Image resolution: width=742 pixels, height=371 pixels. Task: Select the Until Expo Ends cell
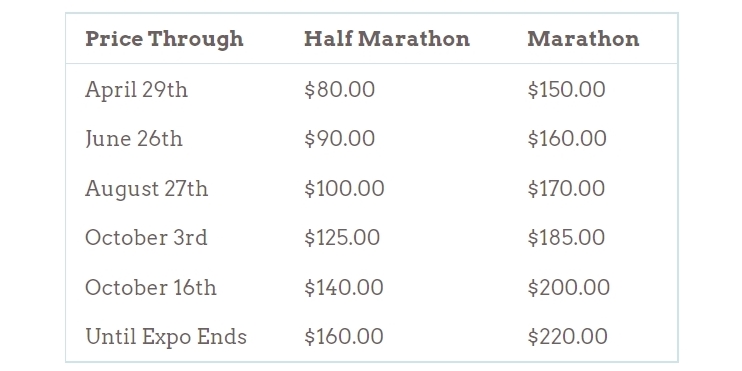tap(166, 337)
